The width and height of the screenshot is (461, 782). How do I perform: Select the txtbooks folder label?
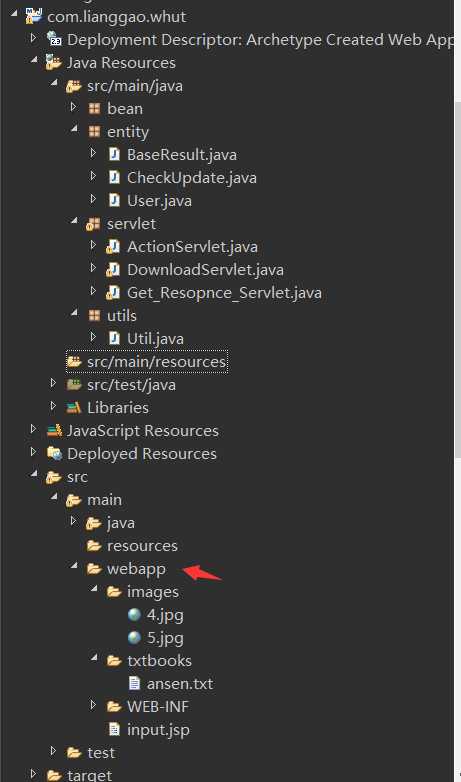click(x=159, y=661)
